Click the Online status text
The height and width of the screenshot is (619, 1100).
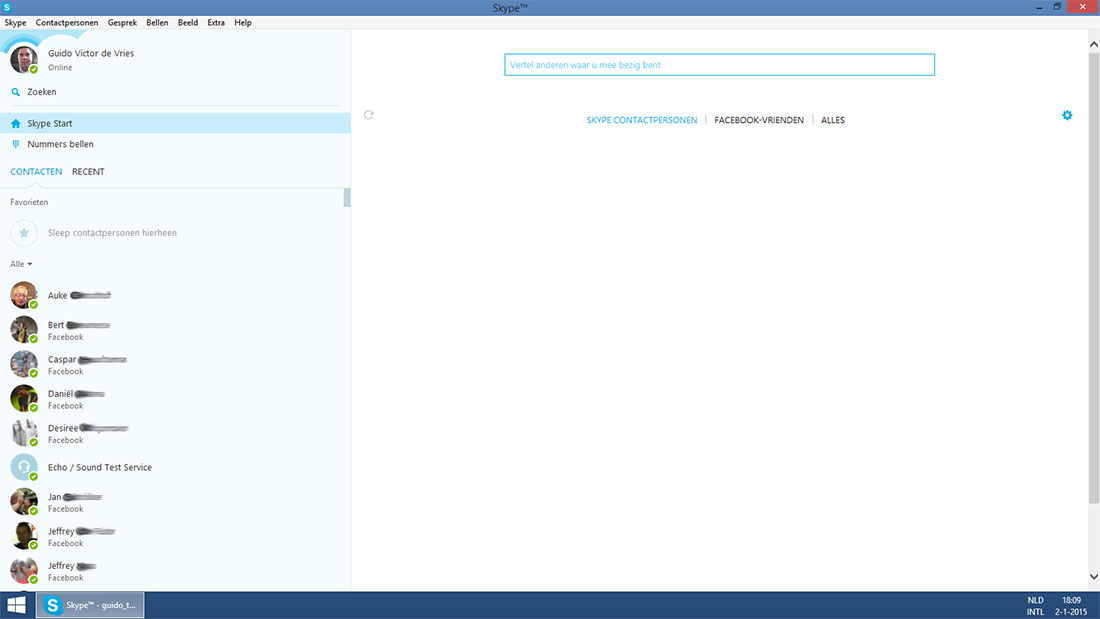click(60, 67)
